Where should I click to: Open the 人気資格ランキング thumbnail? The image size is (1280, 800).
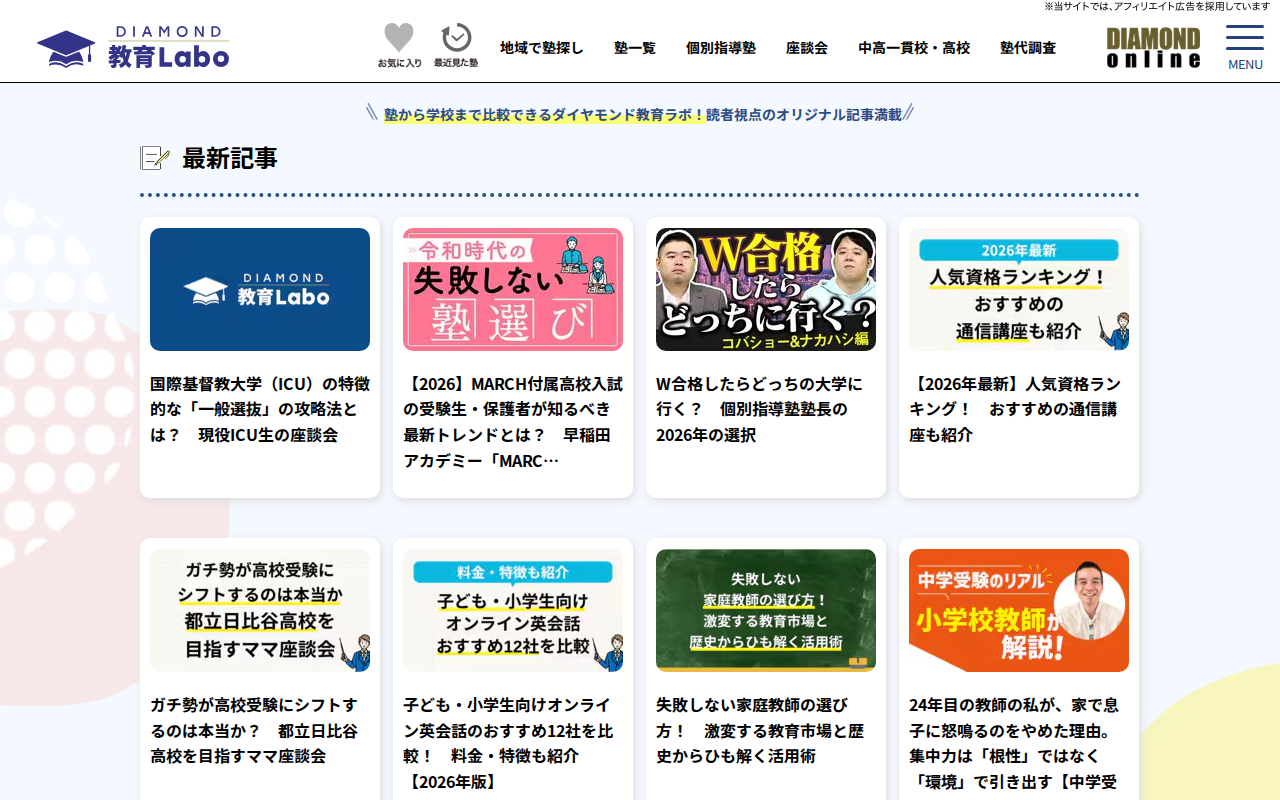click(1019, 289)
